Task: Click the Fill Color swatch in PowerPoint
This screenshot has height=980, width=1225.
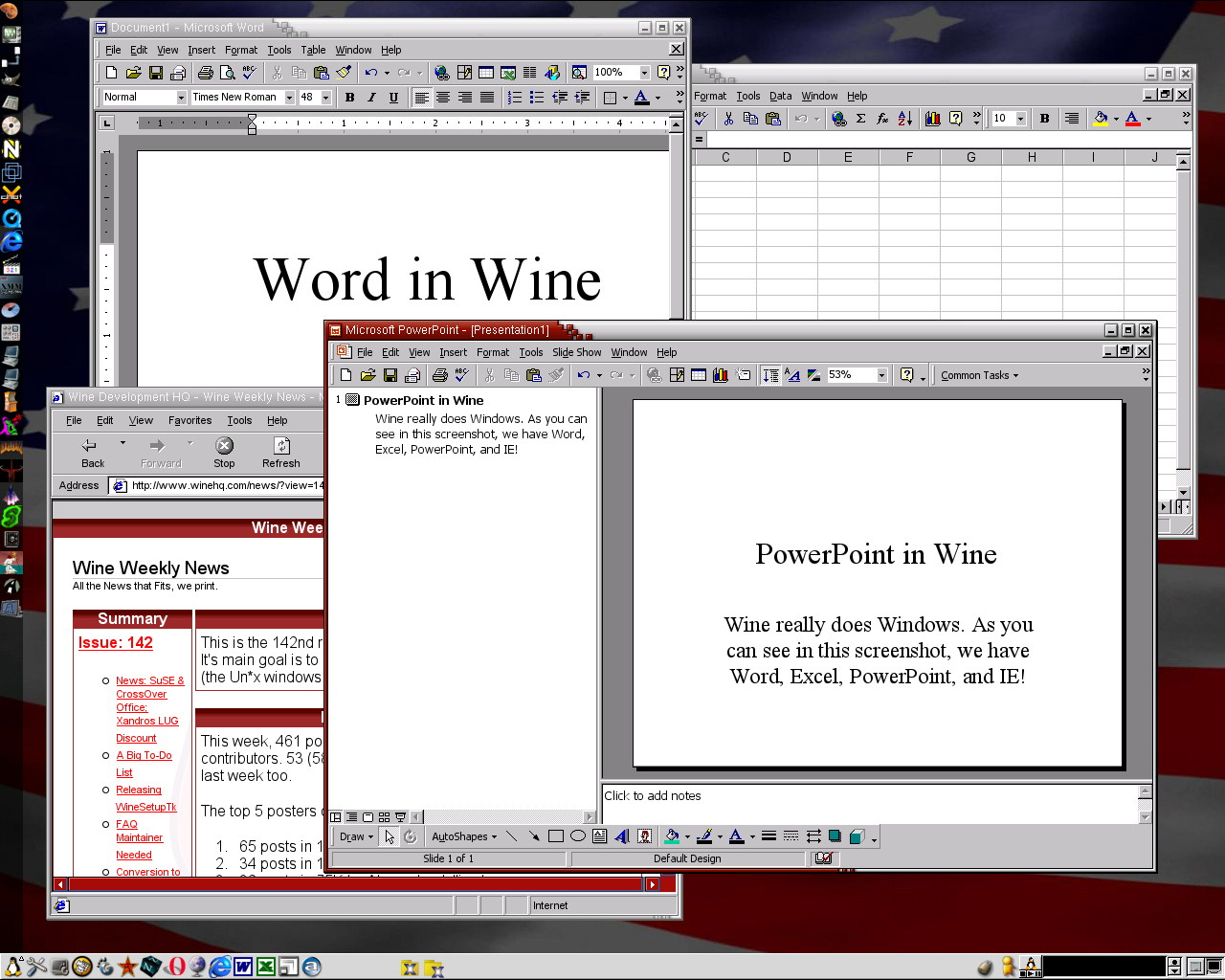Action: click(672, 836)
